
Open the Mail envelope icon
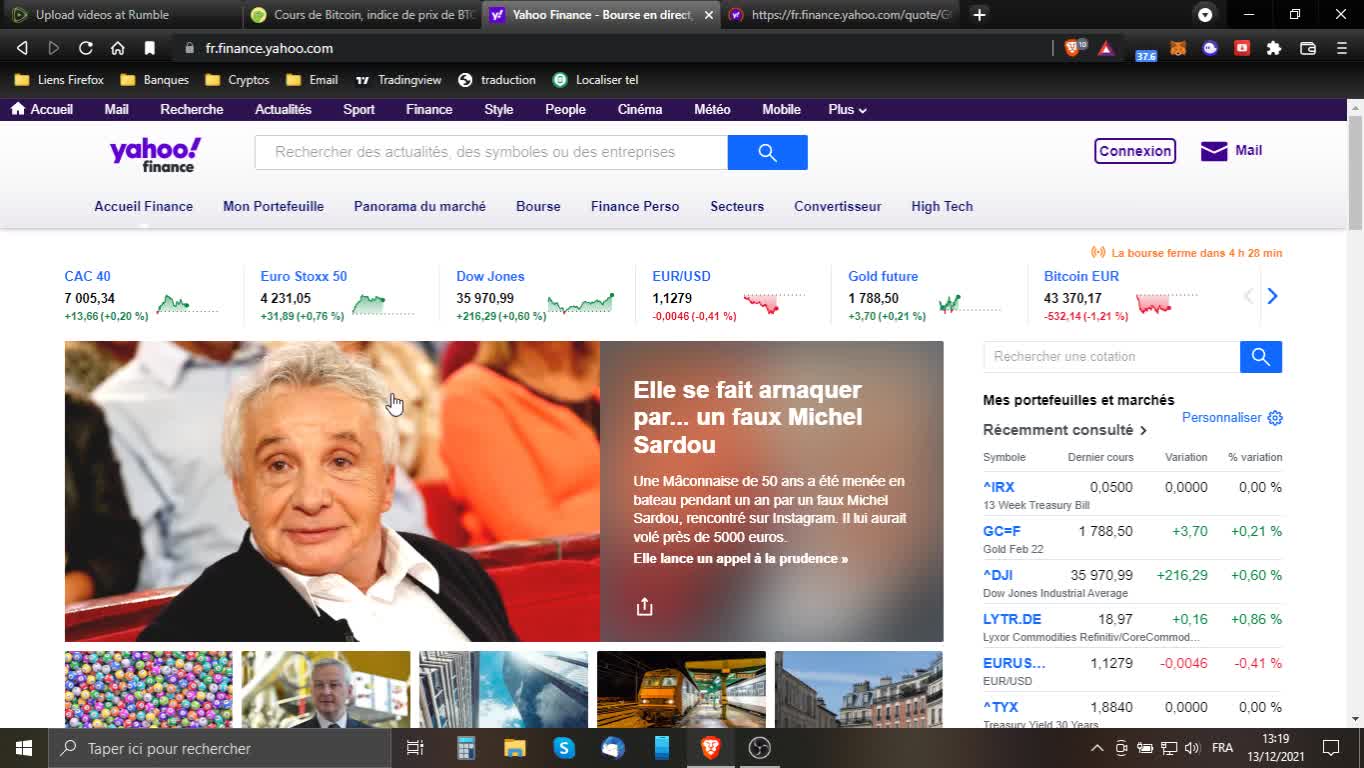pyautogui.click(x=1214, y=151)
